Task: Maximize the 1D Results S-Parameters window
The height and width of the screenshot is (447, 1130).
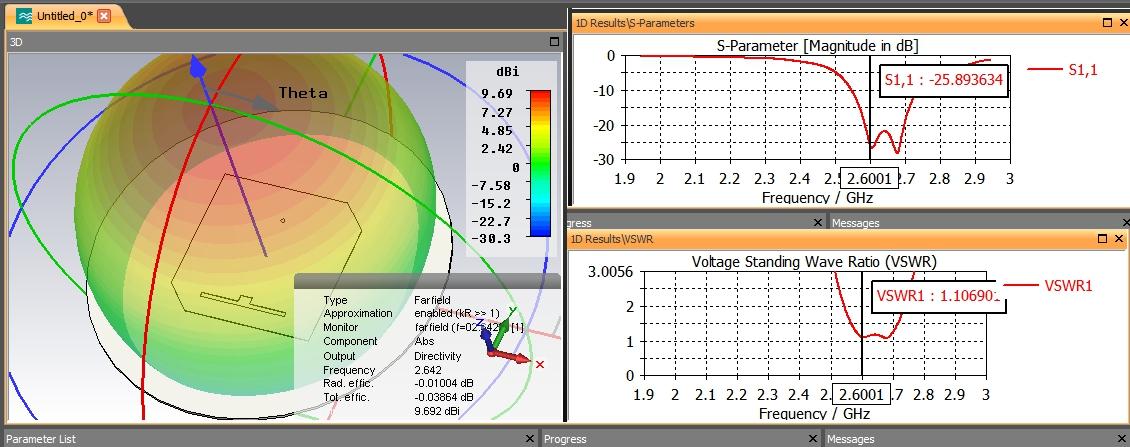Action: (x=1107, y=23)
